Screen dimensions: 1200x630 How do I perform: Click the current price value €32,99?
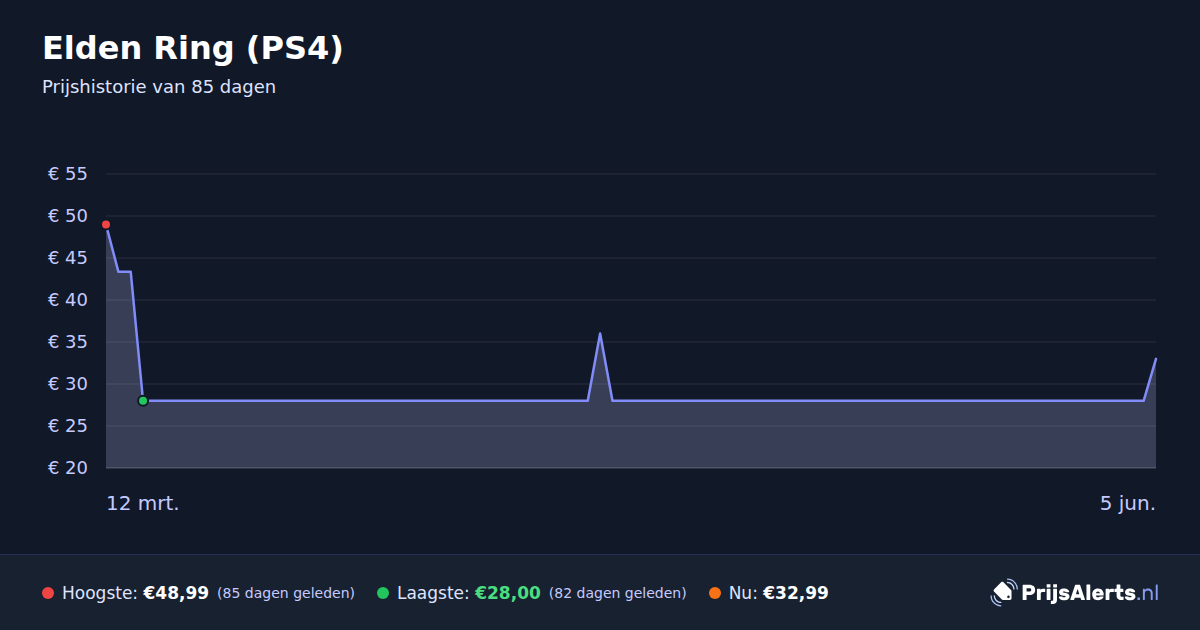(x=796, y=593)
